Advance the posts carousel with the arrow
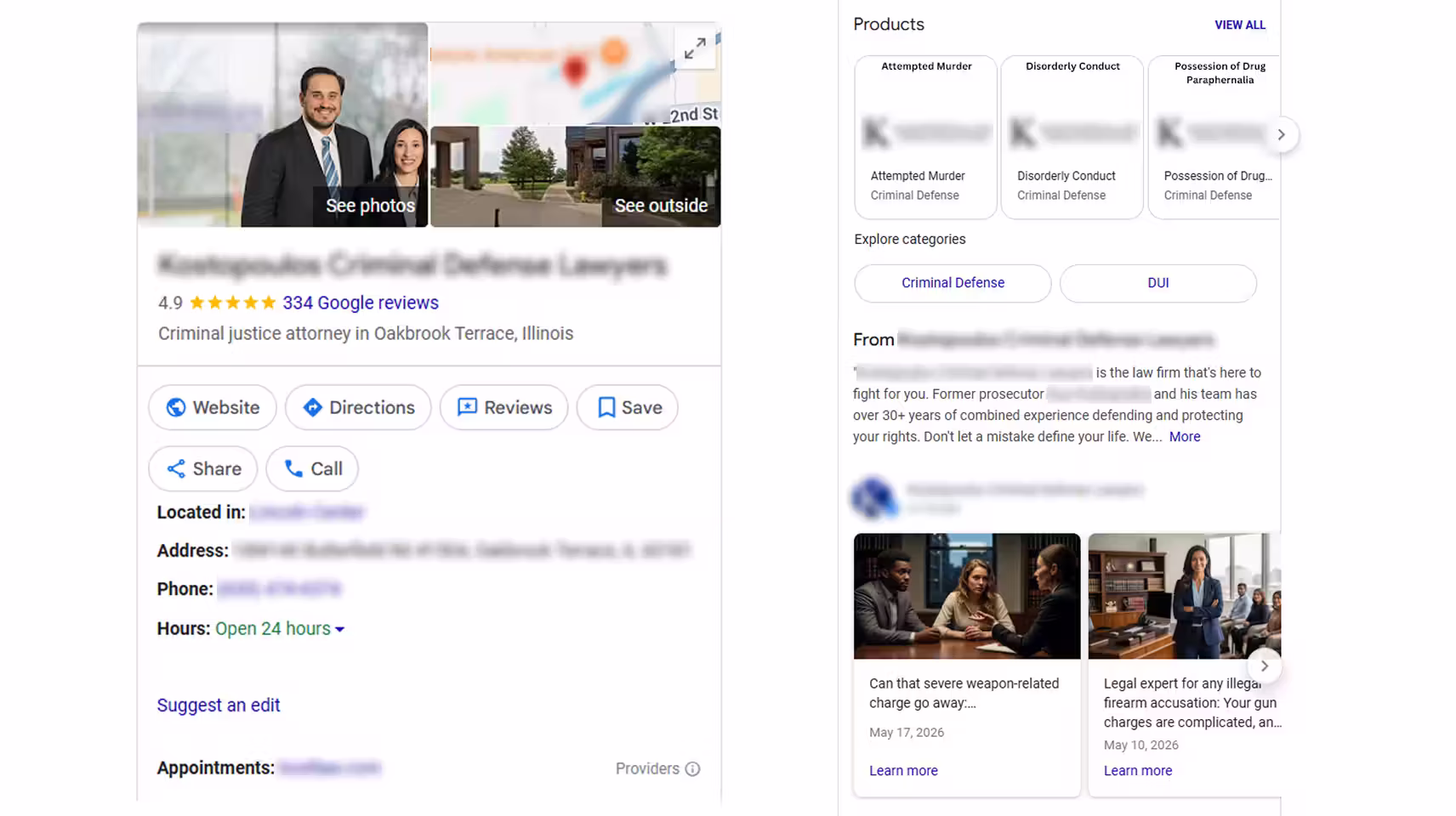Viewport: 1456px width, 816px height. 1265,666
